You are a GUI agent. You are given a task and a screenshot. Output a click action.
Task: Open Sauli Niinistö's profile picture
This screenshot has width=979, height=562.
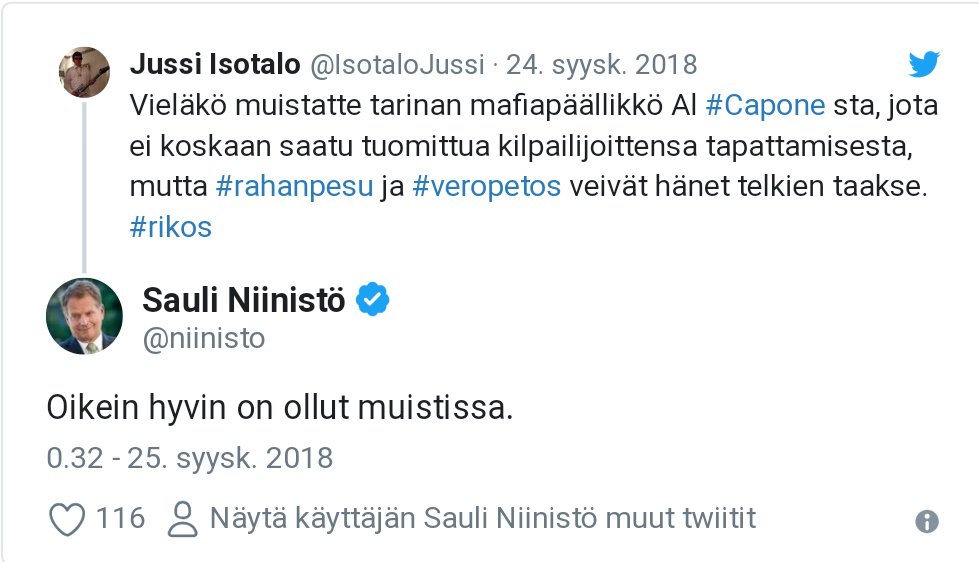tap(84, 316)
